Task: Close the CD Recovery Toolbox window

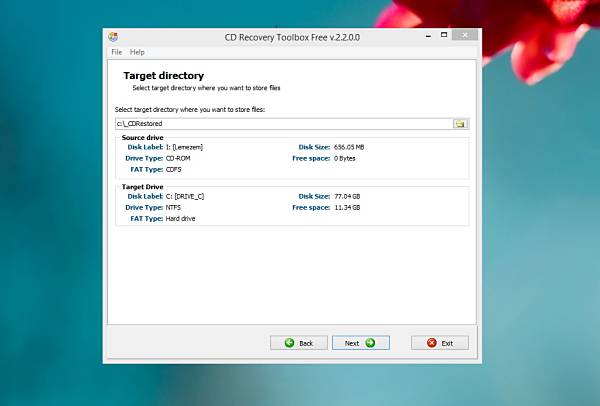Action: [465, 35]
